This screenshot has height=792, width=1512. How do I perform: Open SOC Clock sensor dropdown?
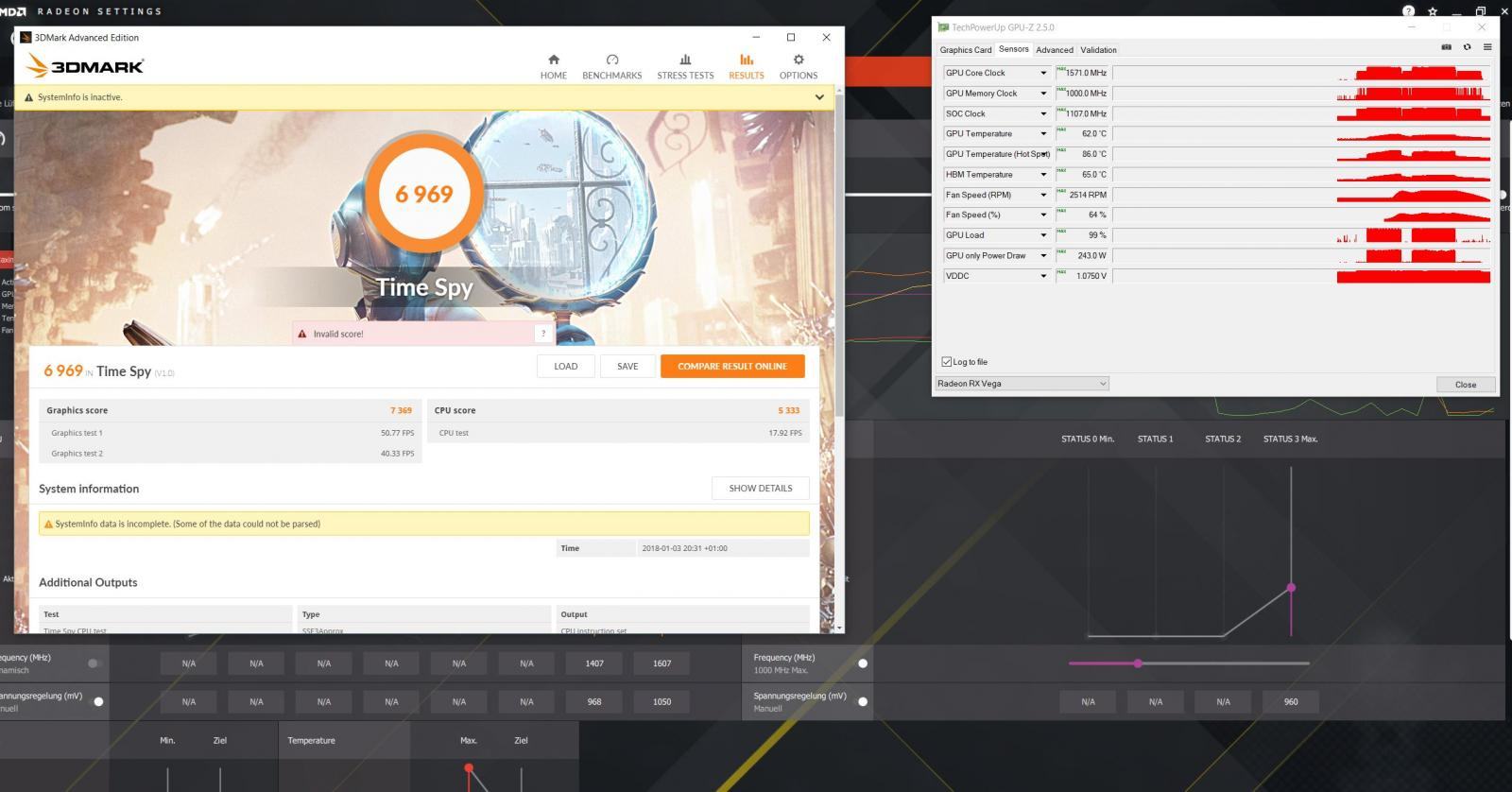1043,113
